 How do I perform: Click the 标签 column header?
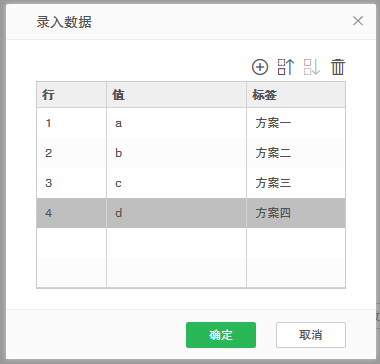(296, 95)
